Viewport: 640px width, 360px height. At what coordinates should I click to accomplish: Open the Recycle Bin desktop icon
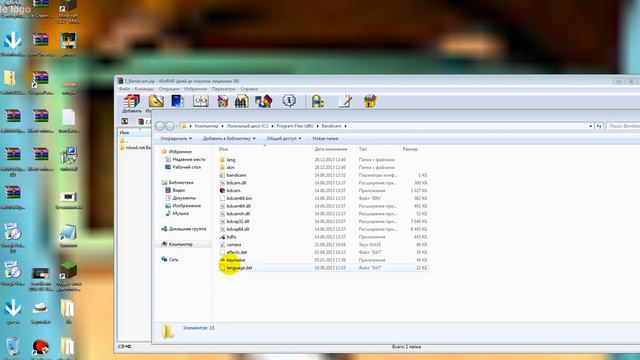tap(12, 346)
